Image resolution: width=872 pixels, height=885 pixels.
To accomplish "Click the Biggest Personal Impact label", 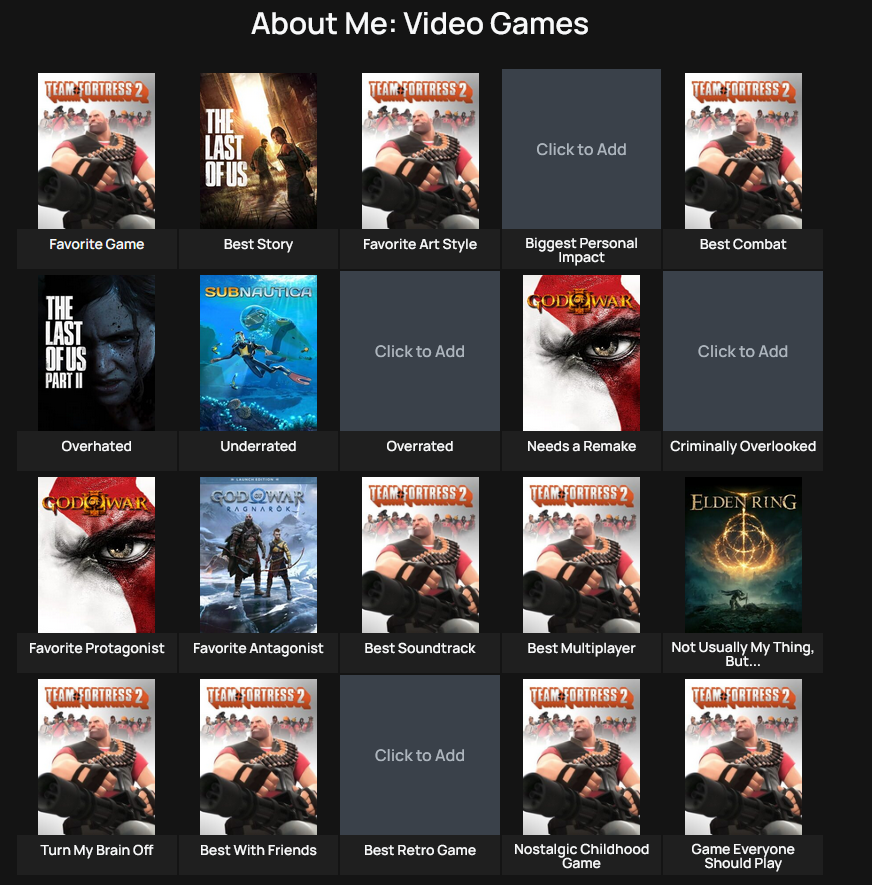I will pyautogui.click(x=581, y=250).
